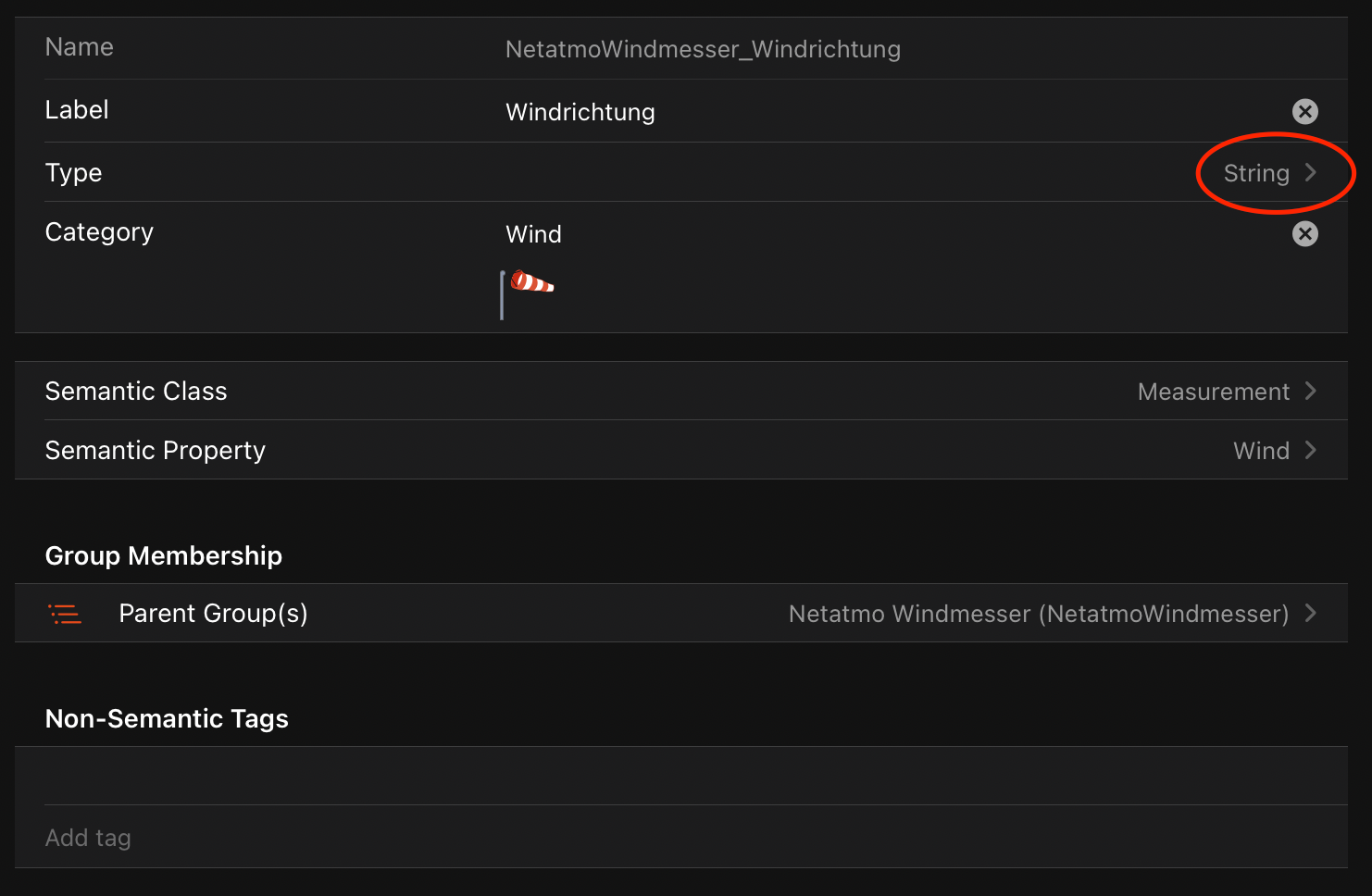Screen dimensions: 1372x896
Task: Expand the Semantic Class chevron arrow
Action: pos(1311,392)
